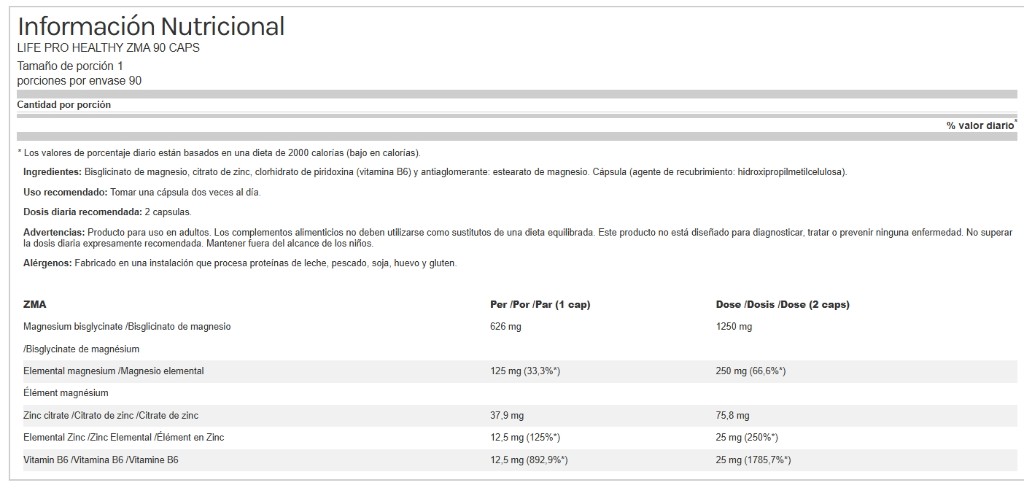The image size is (1024, 488).
Task: Click the '37,9 mg' value
Action: tap(507, 415)
